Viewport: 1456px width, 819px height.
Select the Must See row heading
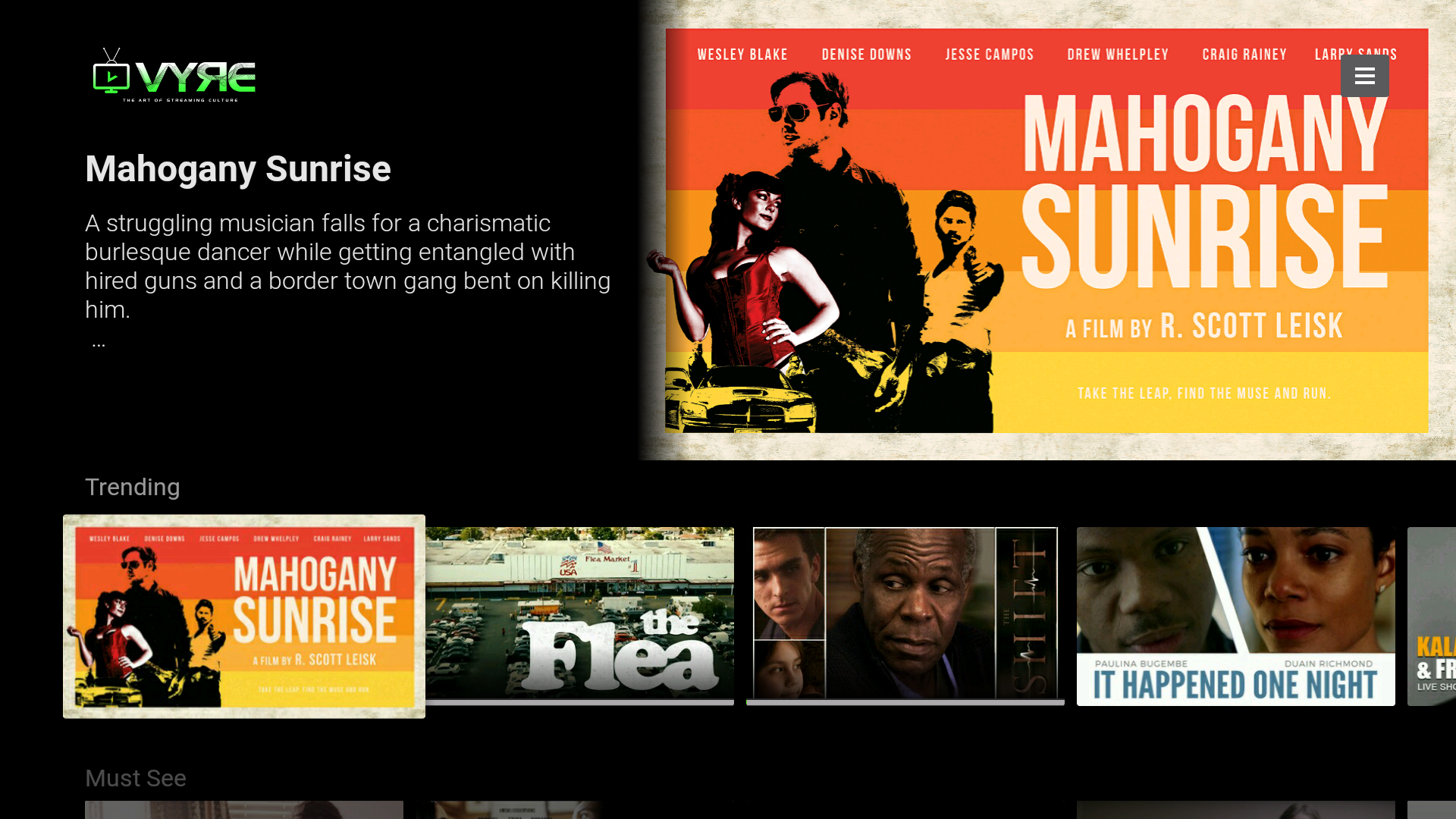coord(135,778)
